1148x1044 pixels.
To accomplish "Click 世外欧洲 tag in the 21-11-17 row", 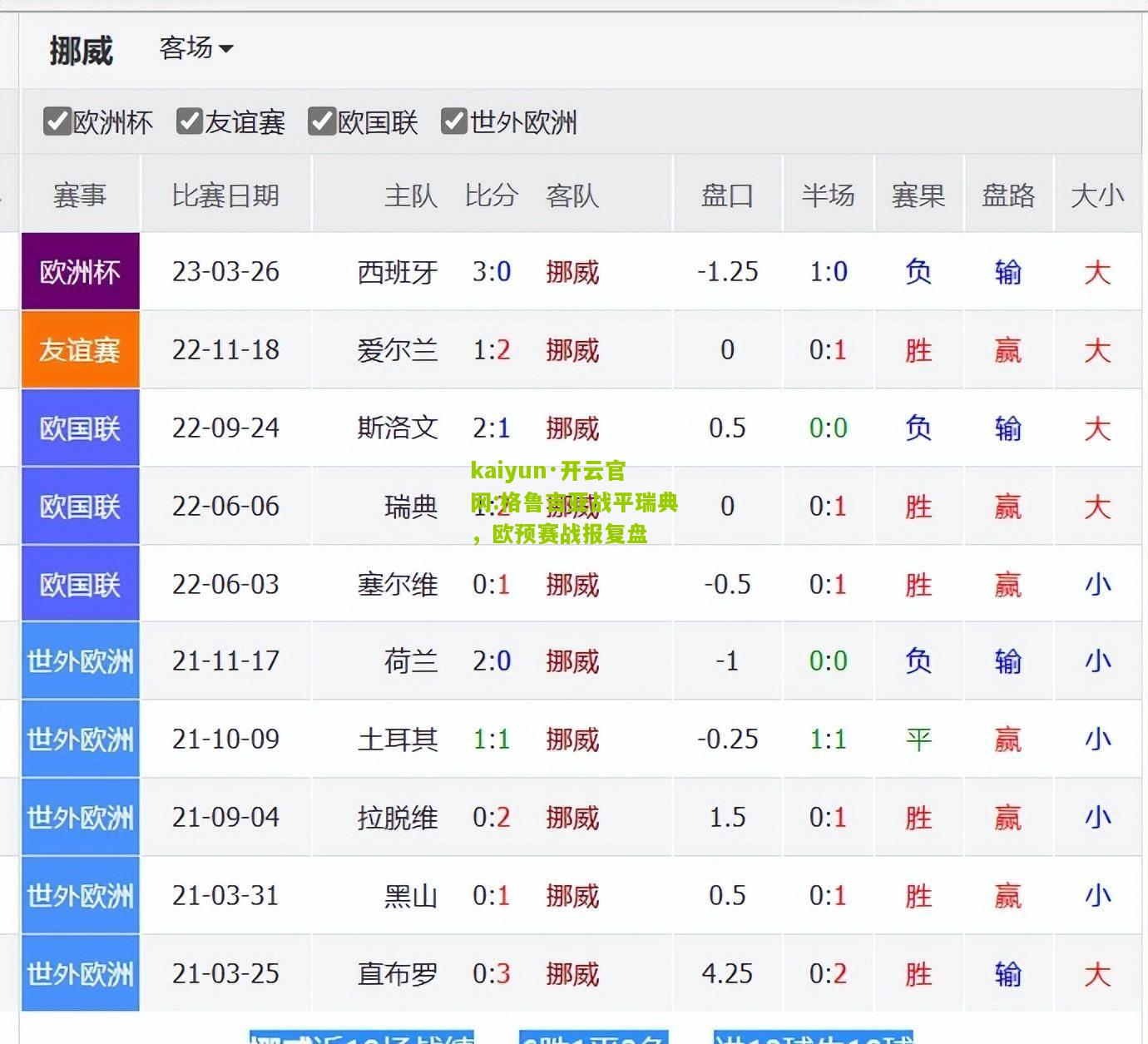I will [80, 661].
